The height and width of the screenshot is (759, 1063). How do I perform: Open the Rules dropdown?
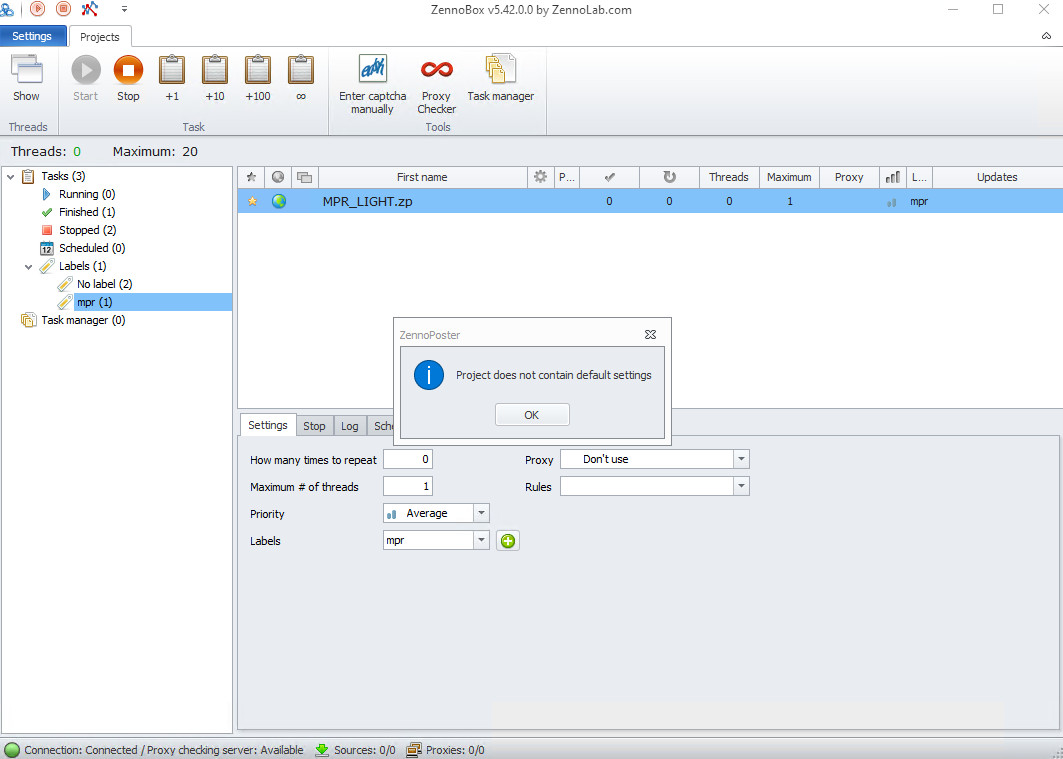[x=741, y=487]
